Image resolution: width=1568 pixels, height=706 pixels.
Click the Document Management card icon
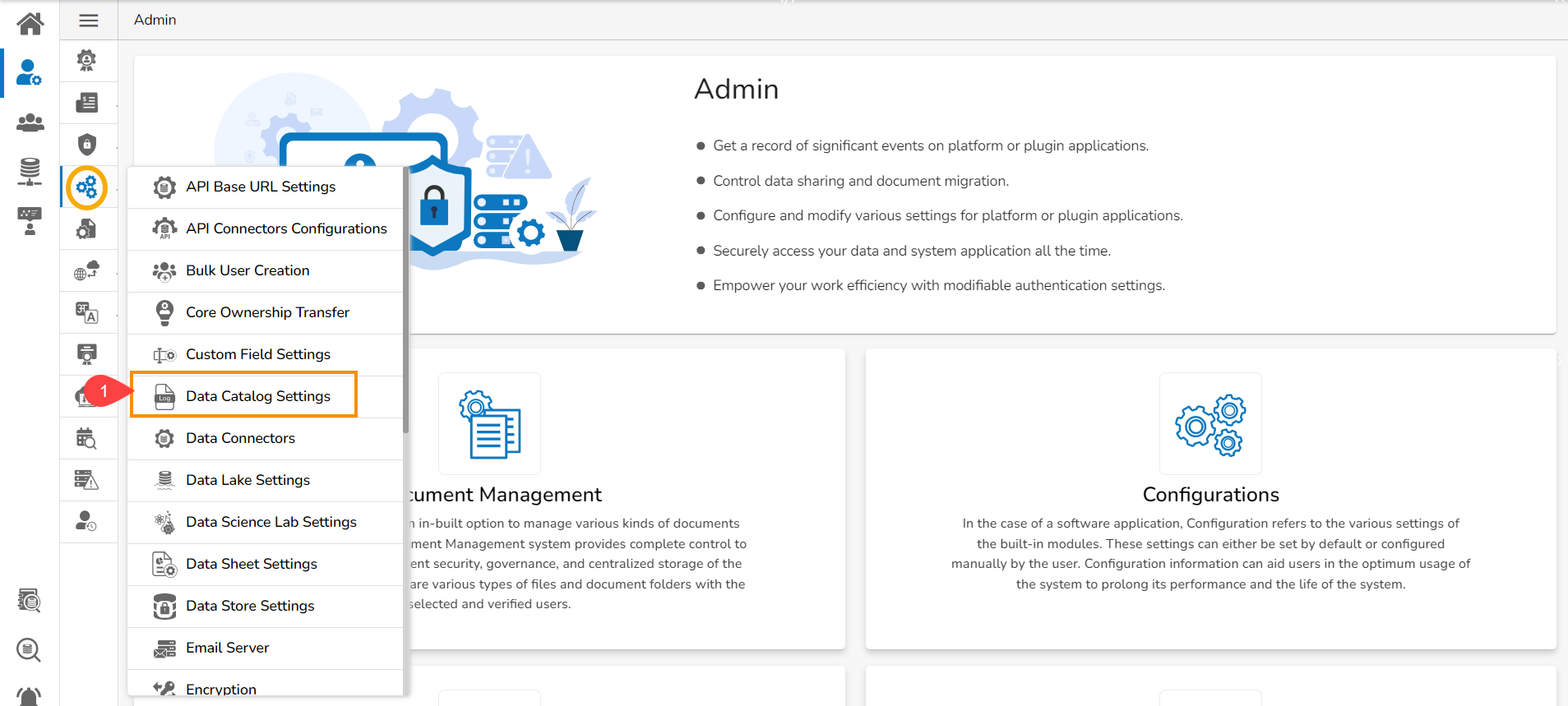pos(490,424)
